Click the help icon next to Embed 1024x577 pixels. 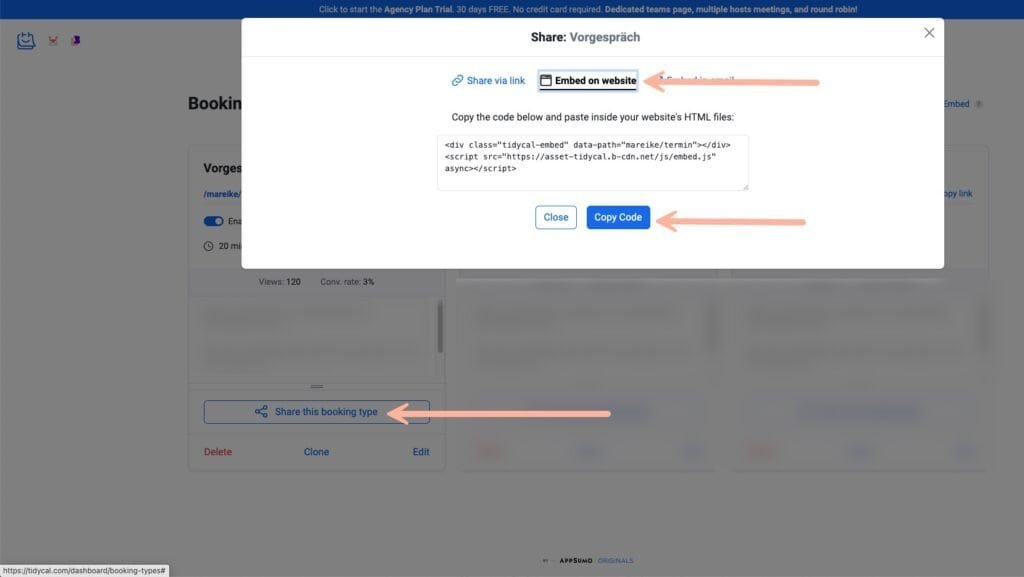pos(978,104)
